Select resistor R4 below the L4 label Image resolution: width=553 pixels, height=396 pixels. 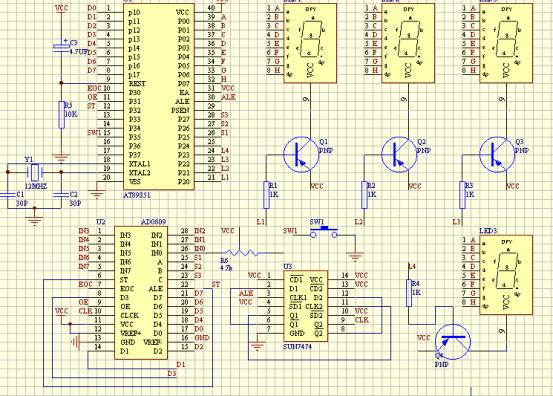pos(409,293)
